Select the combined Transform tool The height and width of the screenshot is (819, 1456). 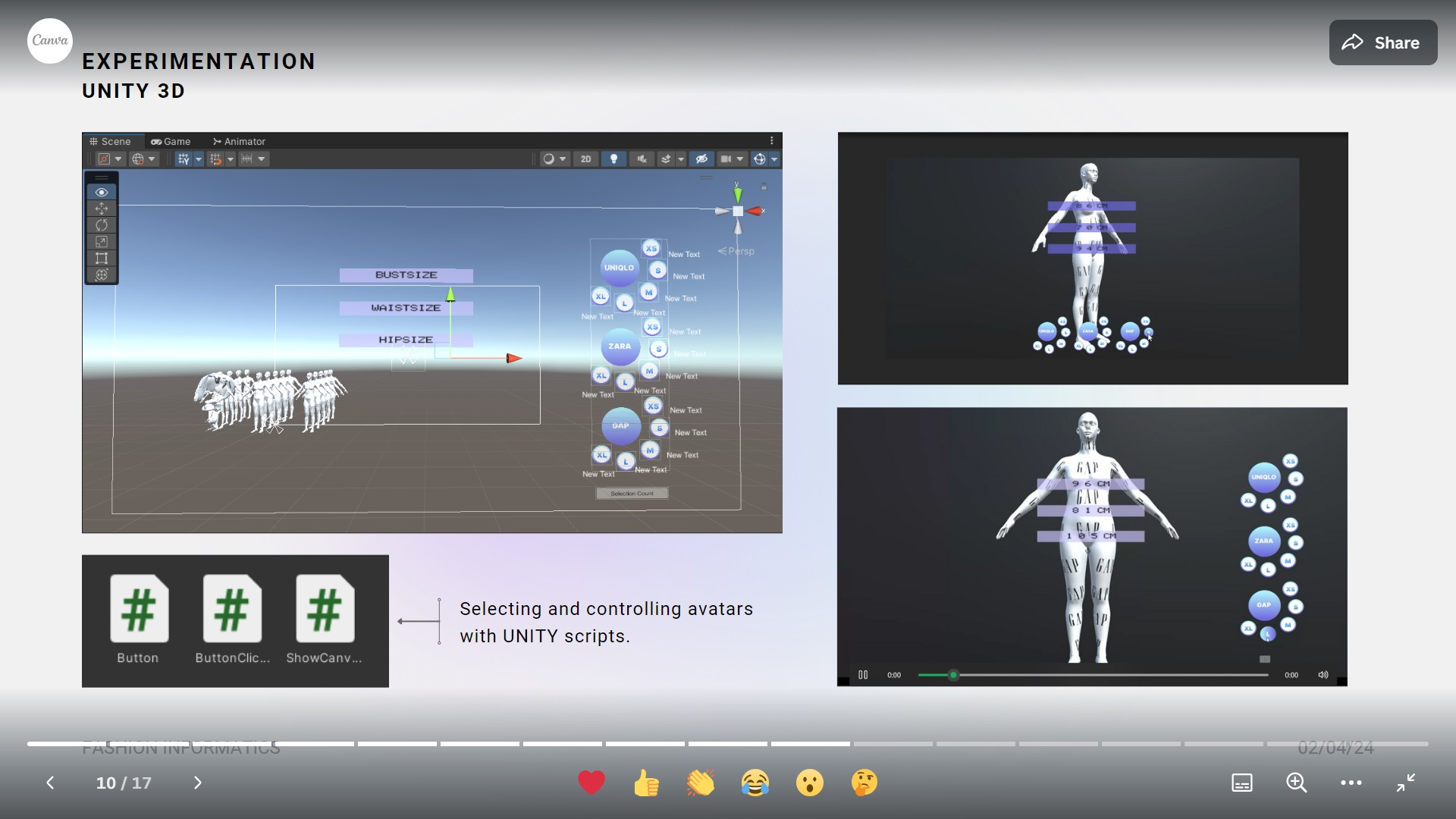click(x=102, y=275)
